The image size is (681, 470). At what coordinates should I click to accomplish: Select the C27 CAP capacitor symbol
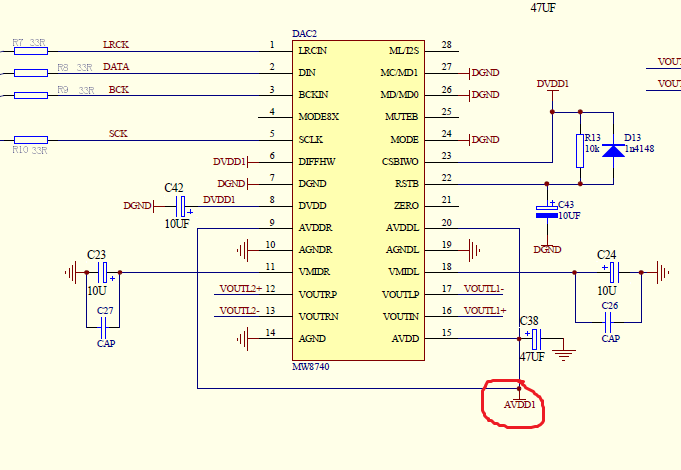coord(103,327)
